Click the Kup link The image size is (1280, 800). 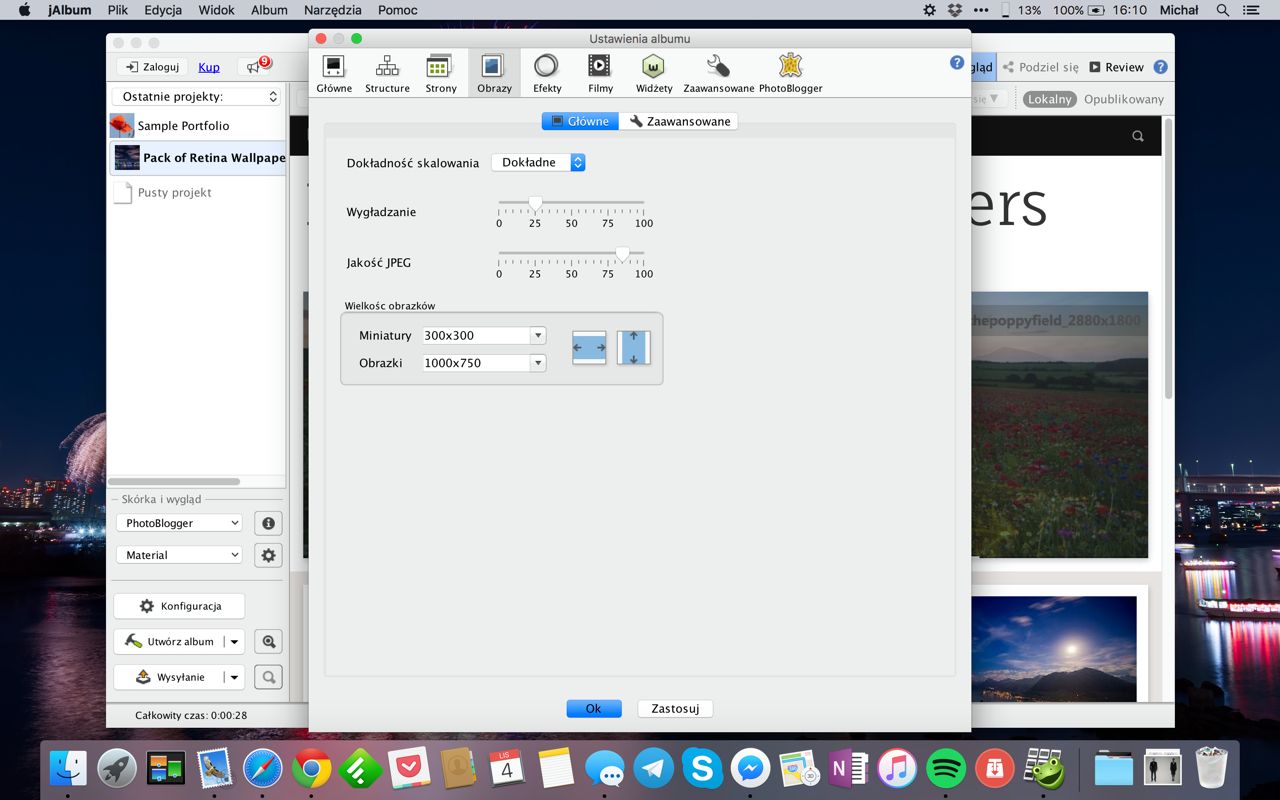209,67
